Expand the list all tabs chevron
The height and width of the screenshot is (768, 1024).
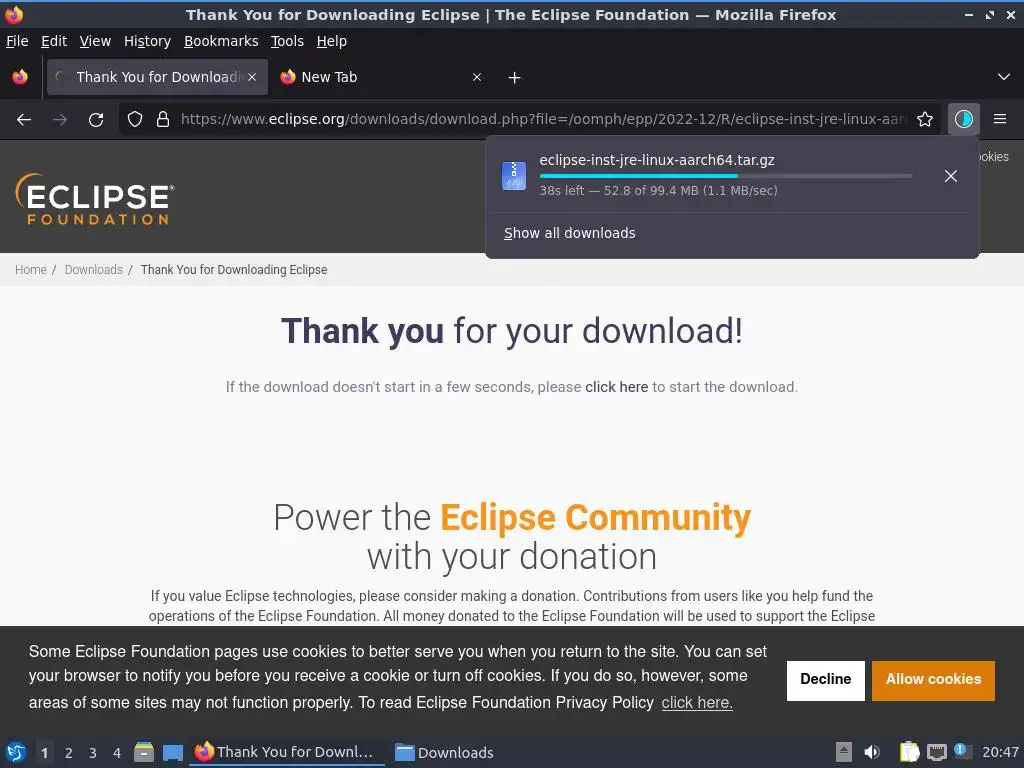1004,77
